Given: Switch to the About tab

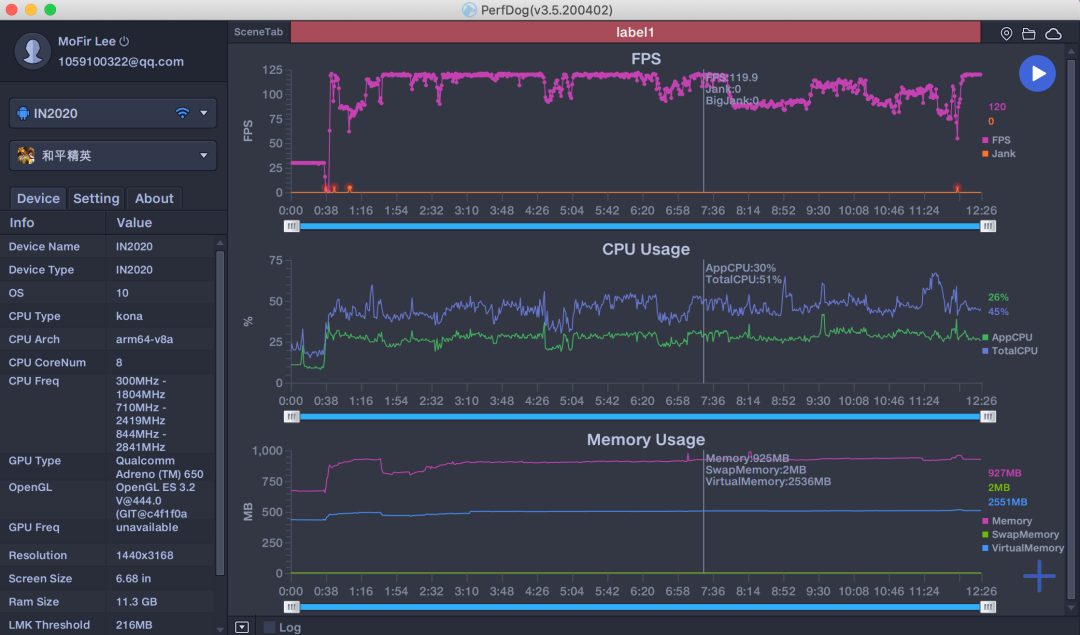Looking at the screenshot, I should [154, 198].
